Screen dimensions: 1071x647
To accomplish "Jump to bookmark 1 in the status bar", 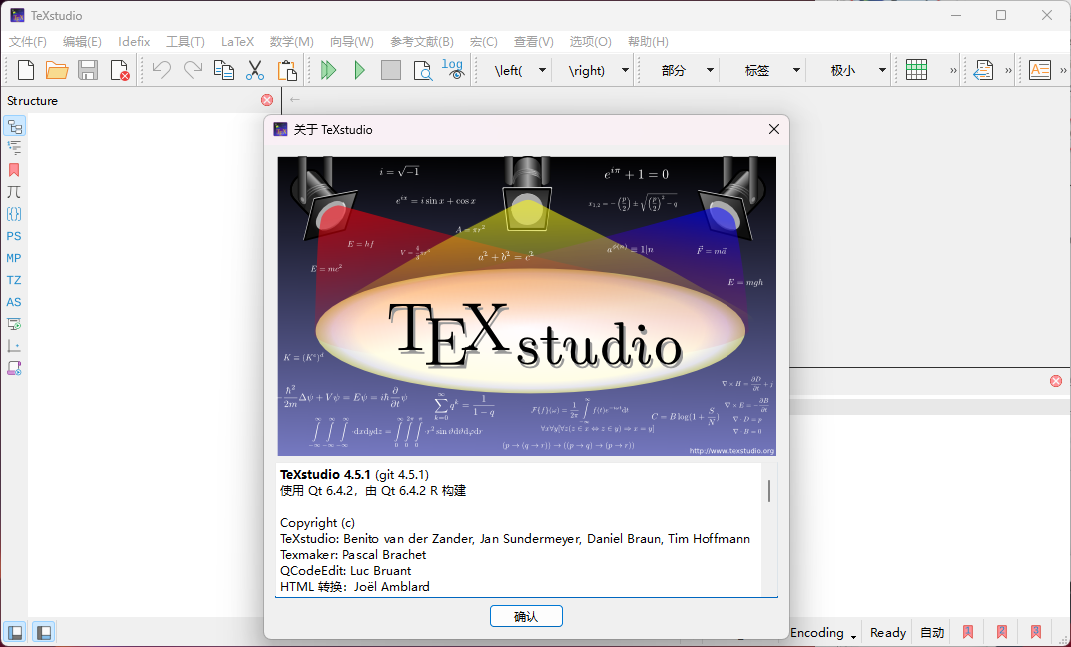I will point(968,633).
